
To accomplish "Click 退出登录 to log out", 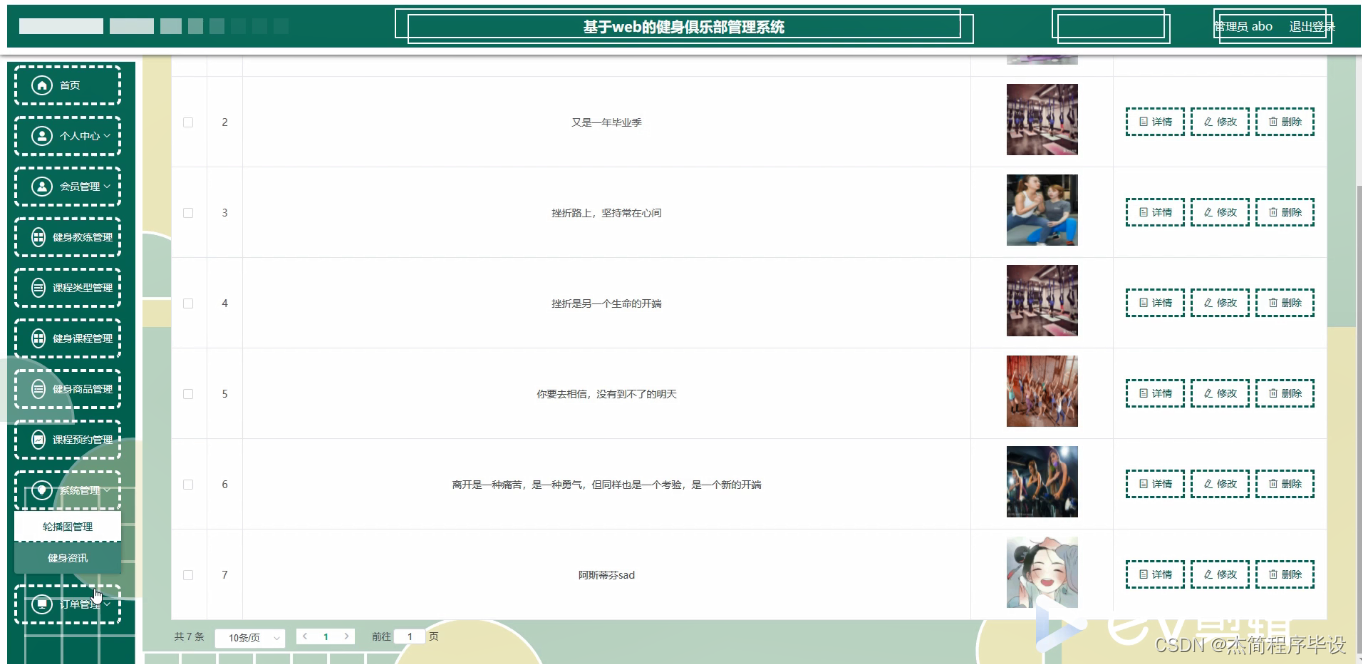I will pyautogui.click(x=1310, y=26).
